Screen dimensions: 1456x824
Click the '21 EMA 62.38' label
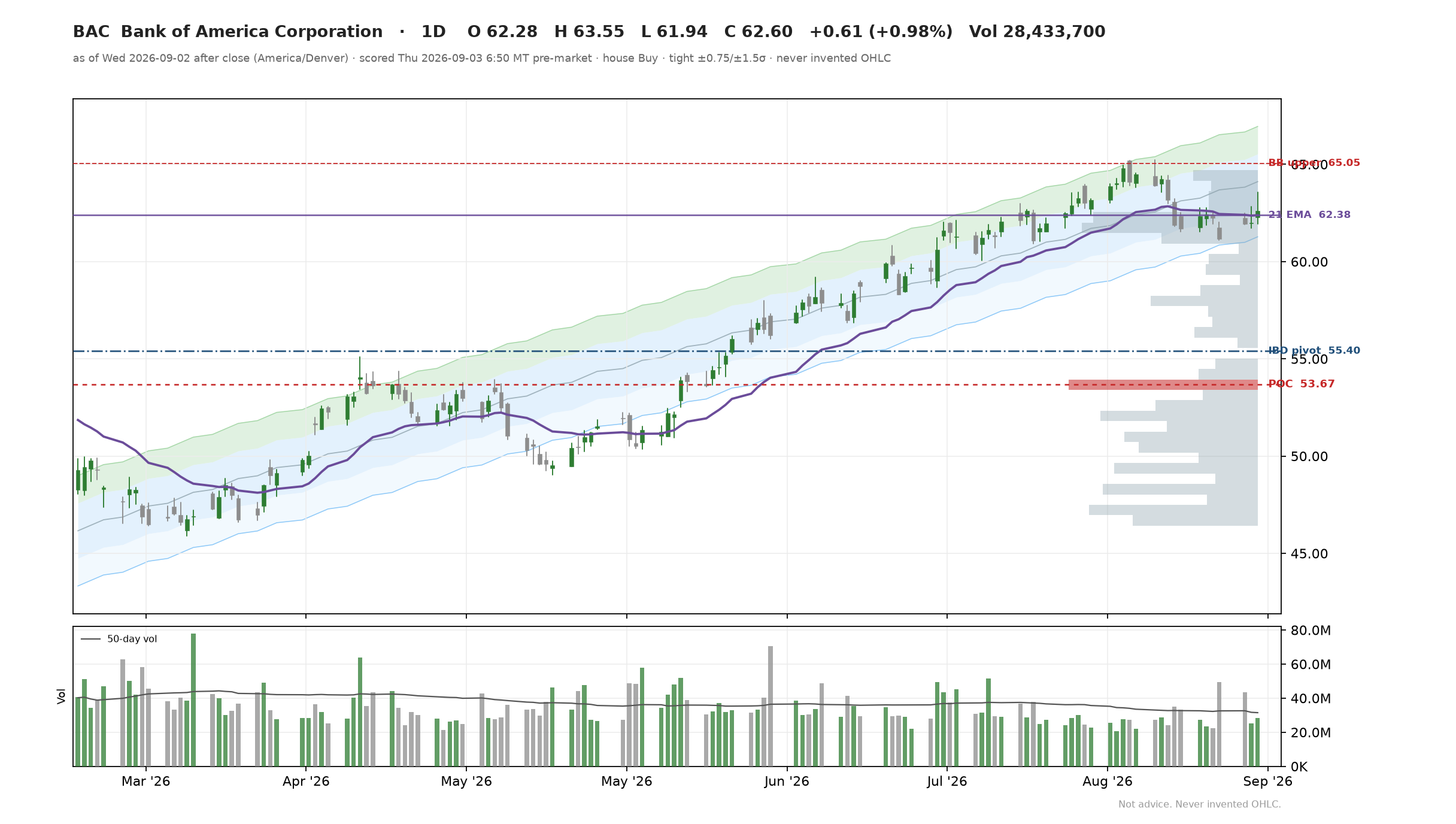(x=1309, y=214)
